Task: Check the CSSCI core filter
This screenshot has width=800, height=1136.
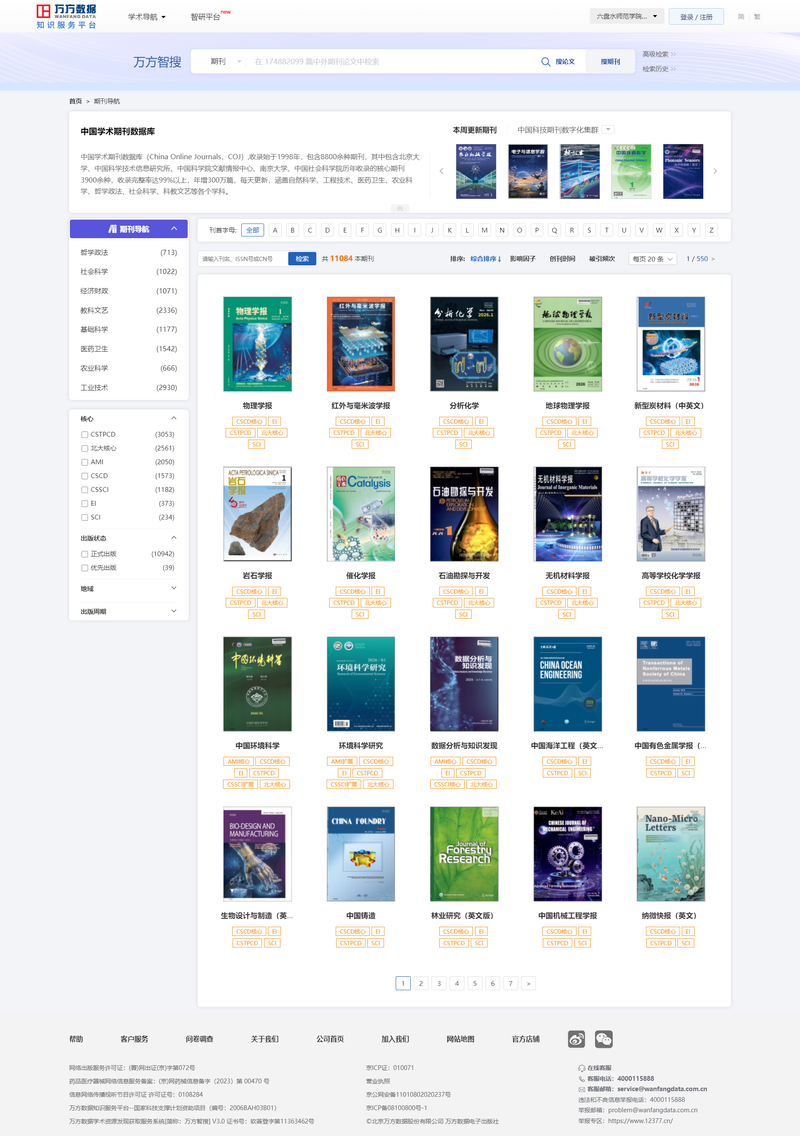Action: click(x=84, y=490)
